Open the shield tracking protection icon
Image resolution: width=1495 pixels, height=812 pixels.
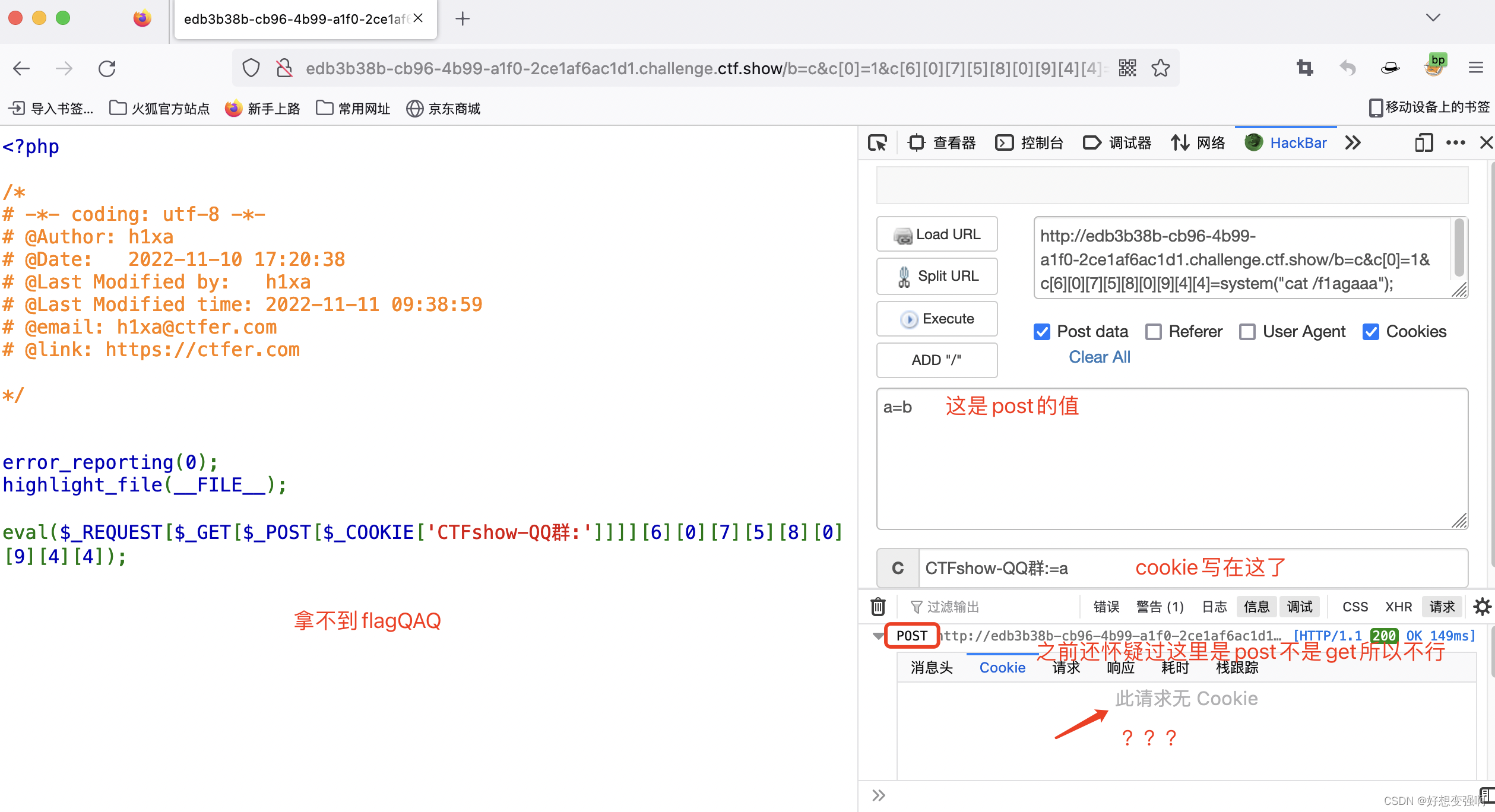[251, 68]
